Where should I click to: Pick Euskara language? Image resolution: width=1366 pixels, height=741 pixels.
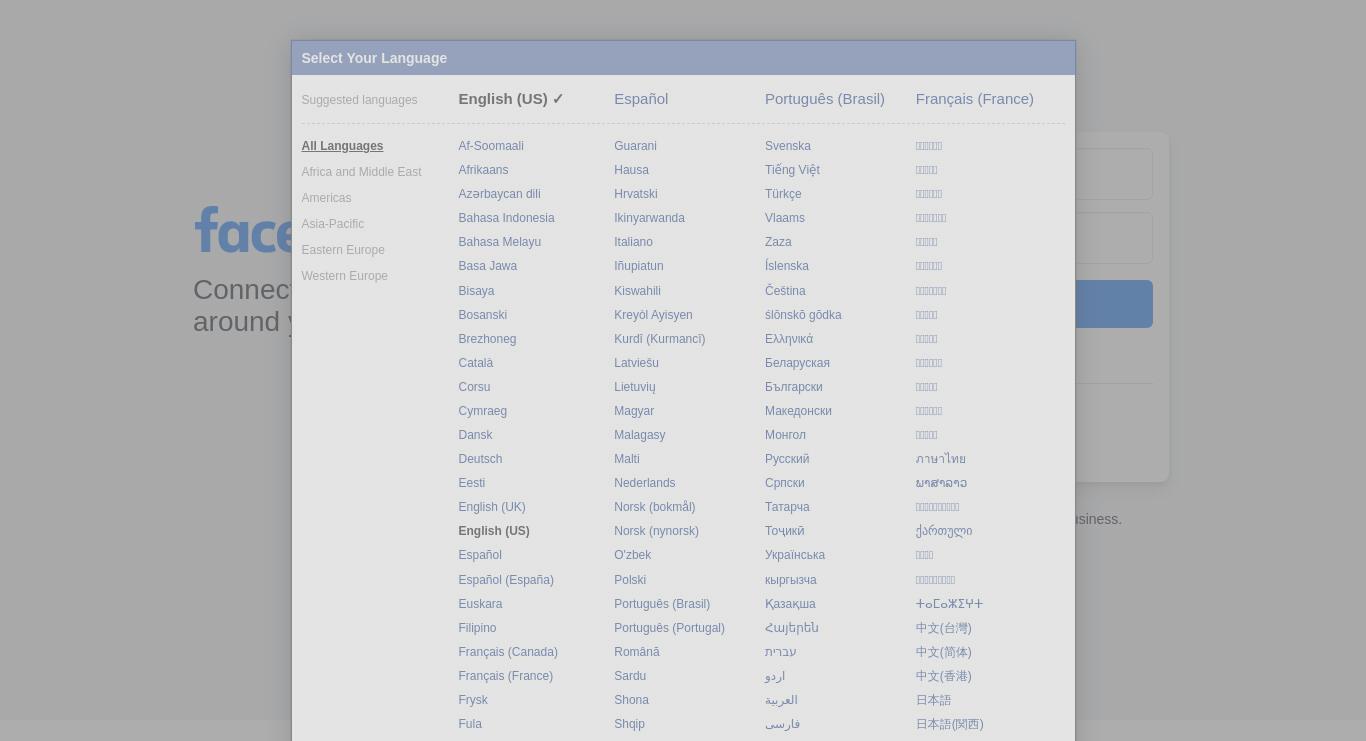click(x=480, y=604)
